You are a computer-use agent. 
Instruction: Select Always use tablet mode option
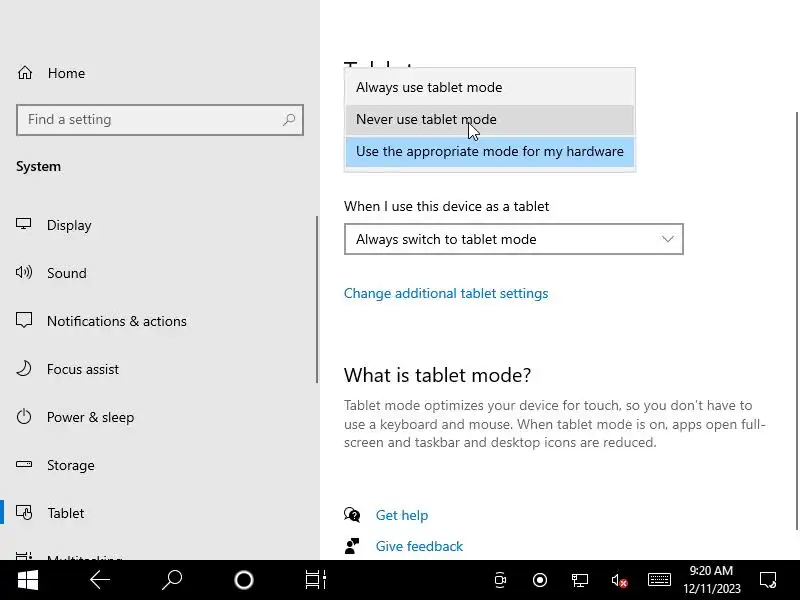pyautogui.click(x=490, y=87)
